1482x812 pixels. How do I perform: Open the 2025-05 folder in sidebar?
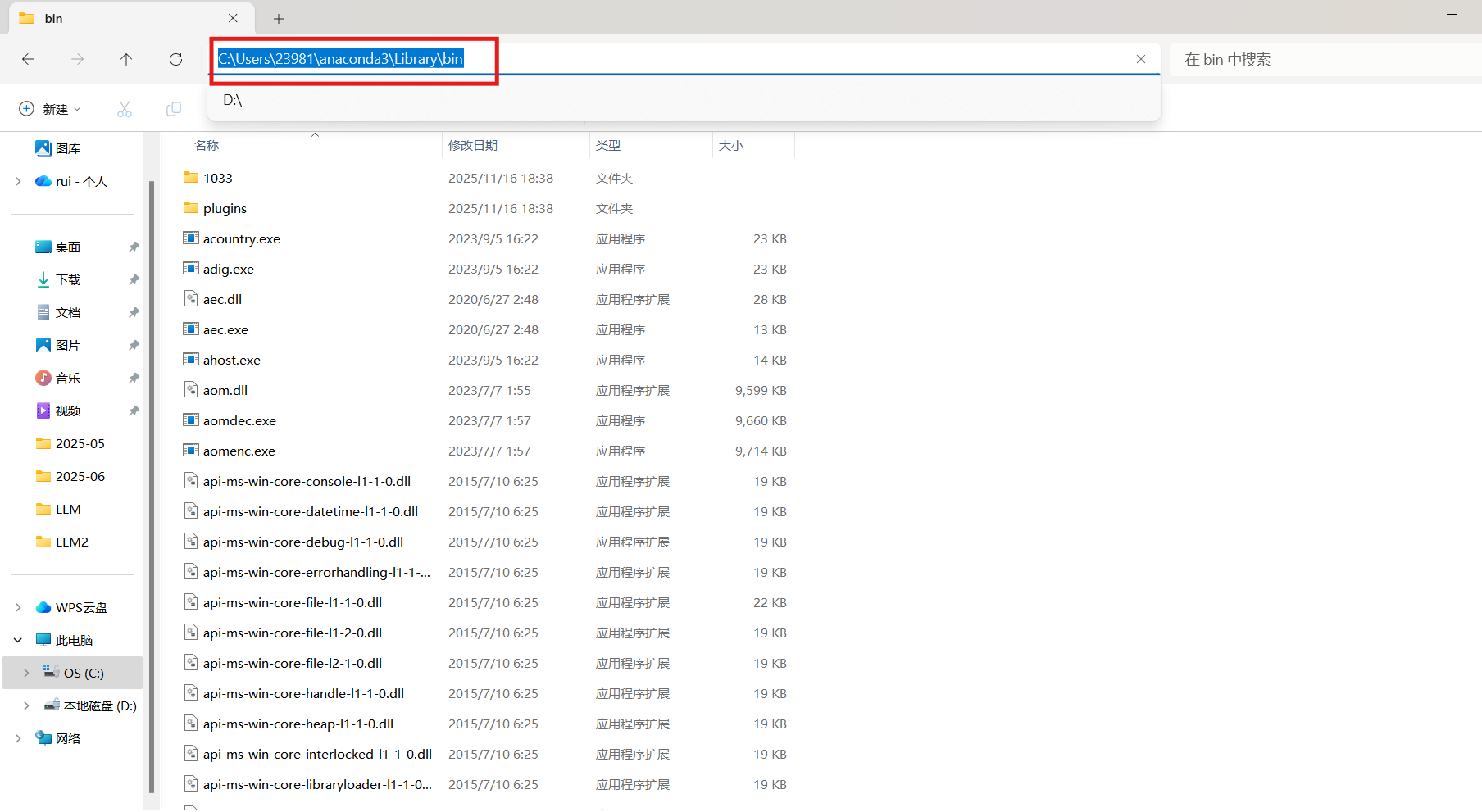70,443
